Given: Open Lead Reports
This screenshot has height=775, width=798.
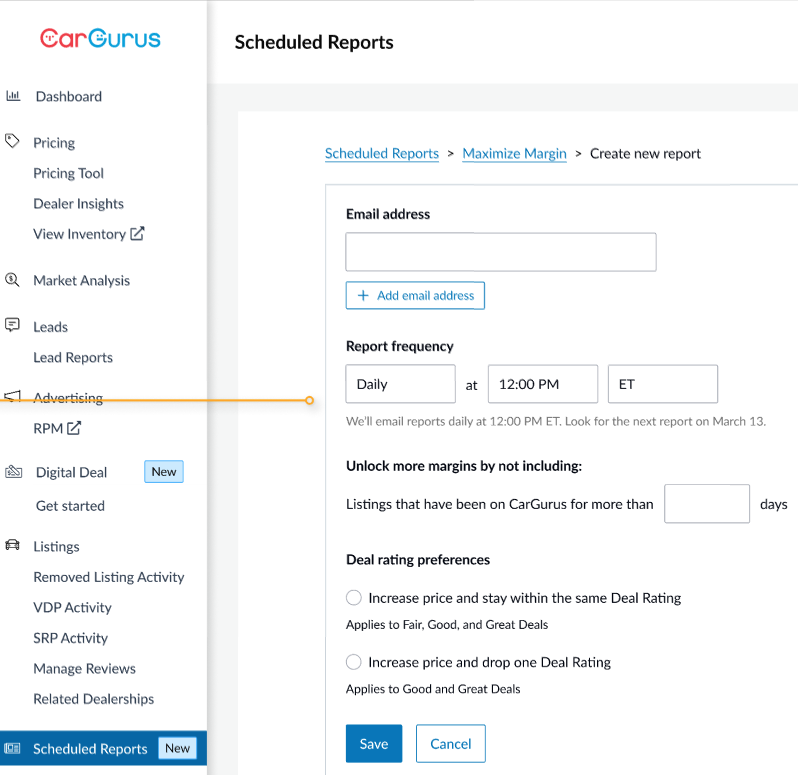Looking at the screenshot, I should [x=73, y=357].
